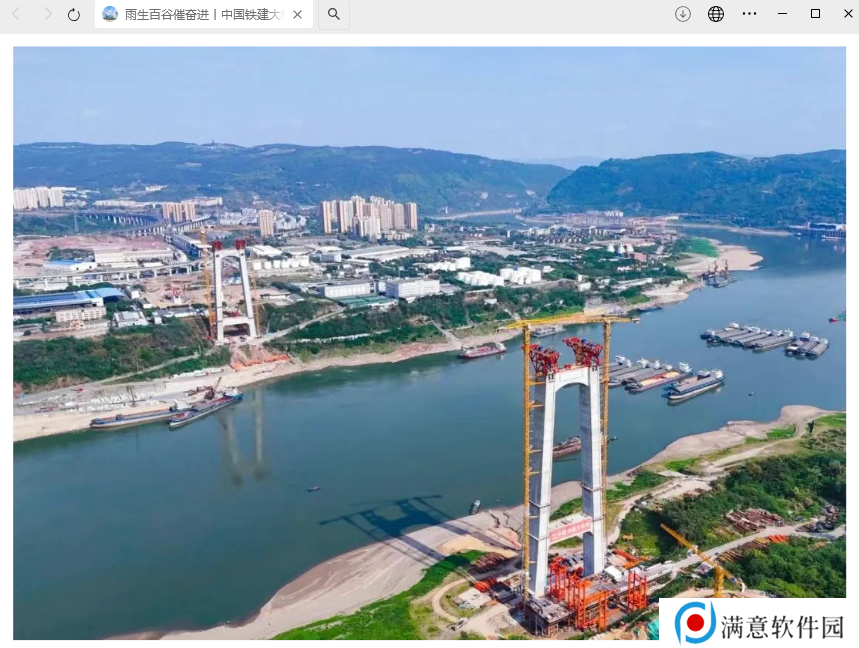The height and width of the screenshot is (648, 859).
Task: Go forward to the next page
Action: [x=47, y=14]
